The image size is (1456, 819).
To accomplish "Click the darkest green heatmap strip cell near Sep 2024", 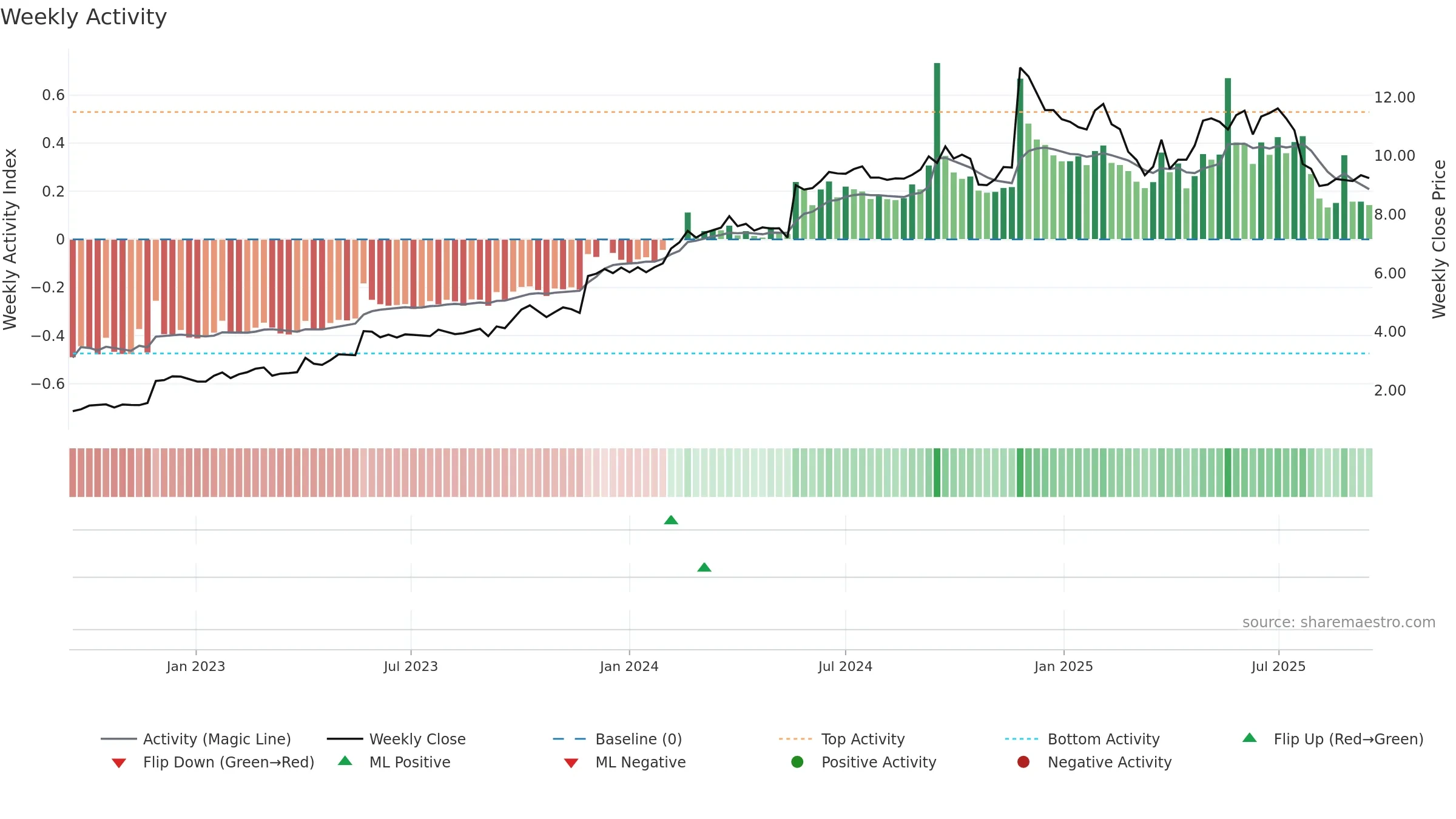I will pos(937,473).
